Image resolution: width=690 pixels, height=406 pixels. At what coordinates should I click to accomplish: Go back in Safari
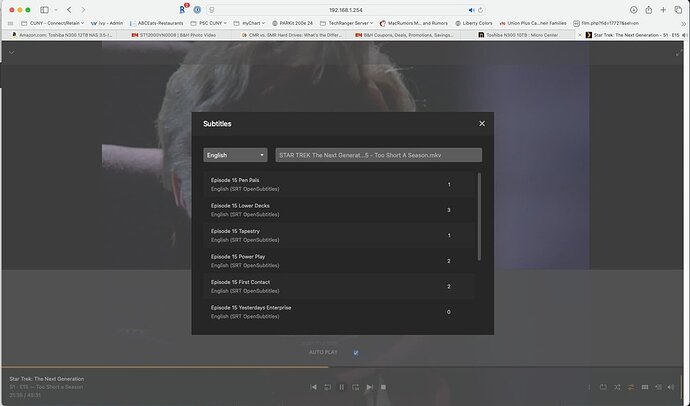click(x=69, y=10)
